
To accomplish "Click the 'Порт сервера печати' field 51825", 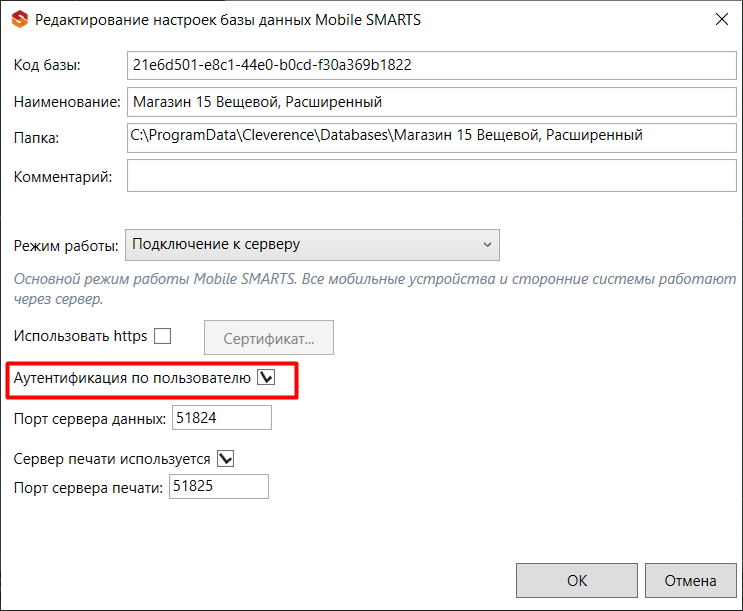I will coord(219,486).
